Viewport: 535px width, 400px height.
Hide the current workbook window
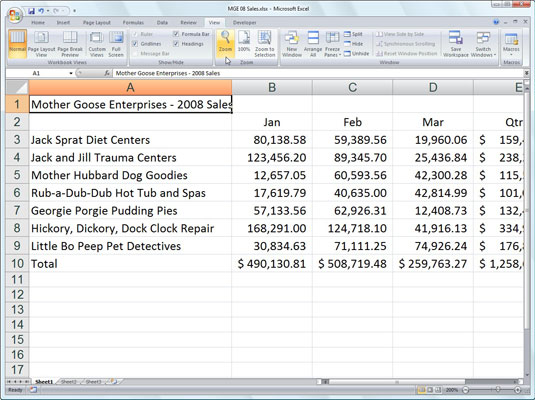353,44
